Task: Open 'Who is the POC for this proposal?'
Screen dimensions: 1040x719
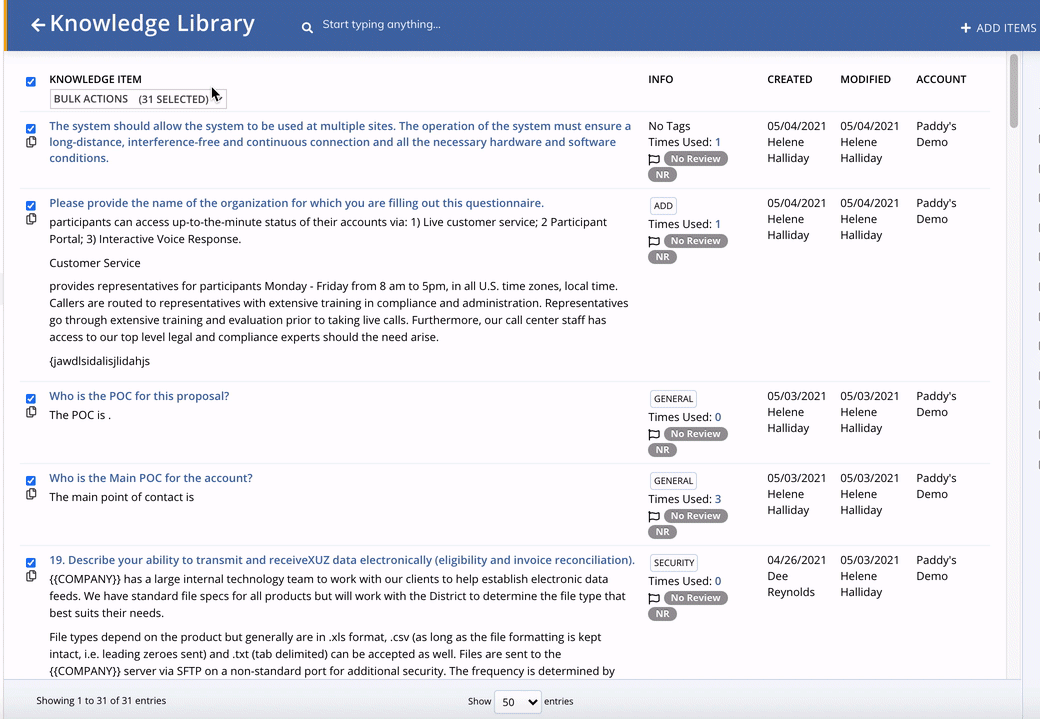Action: point(139,396)
